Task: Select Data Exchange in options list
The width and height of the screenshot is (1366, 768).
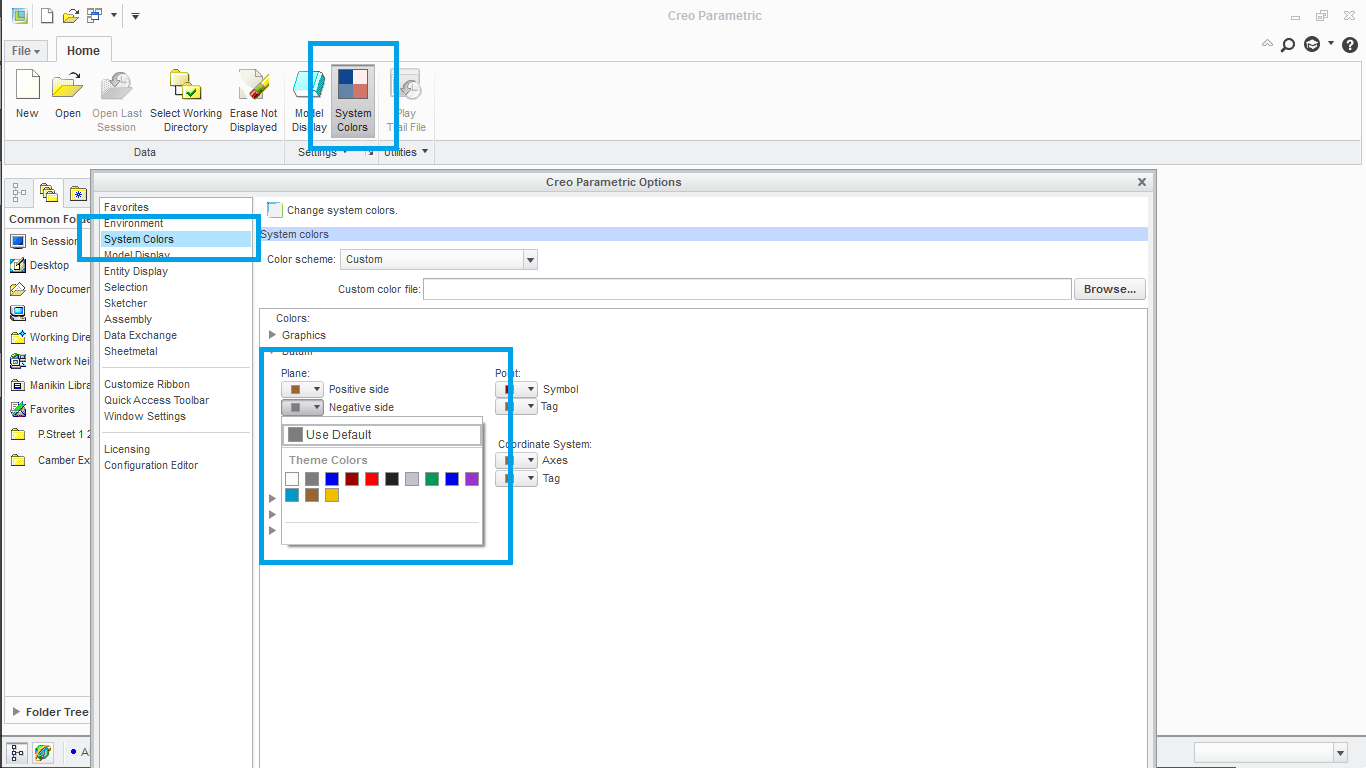Action: (140, 335)
